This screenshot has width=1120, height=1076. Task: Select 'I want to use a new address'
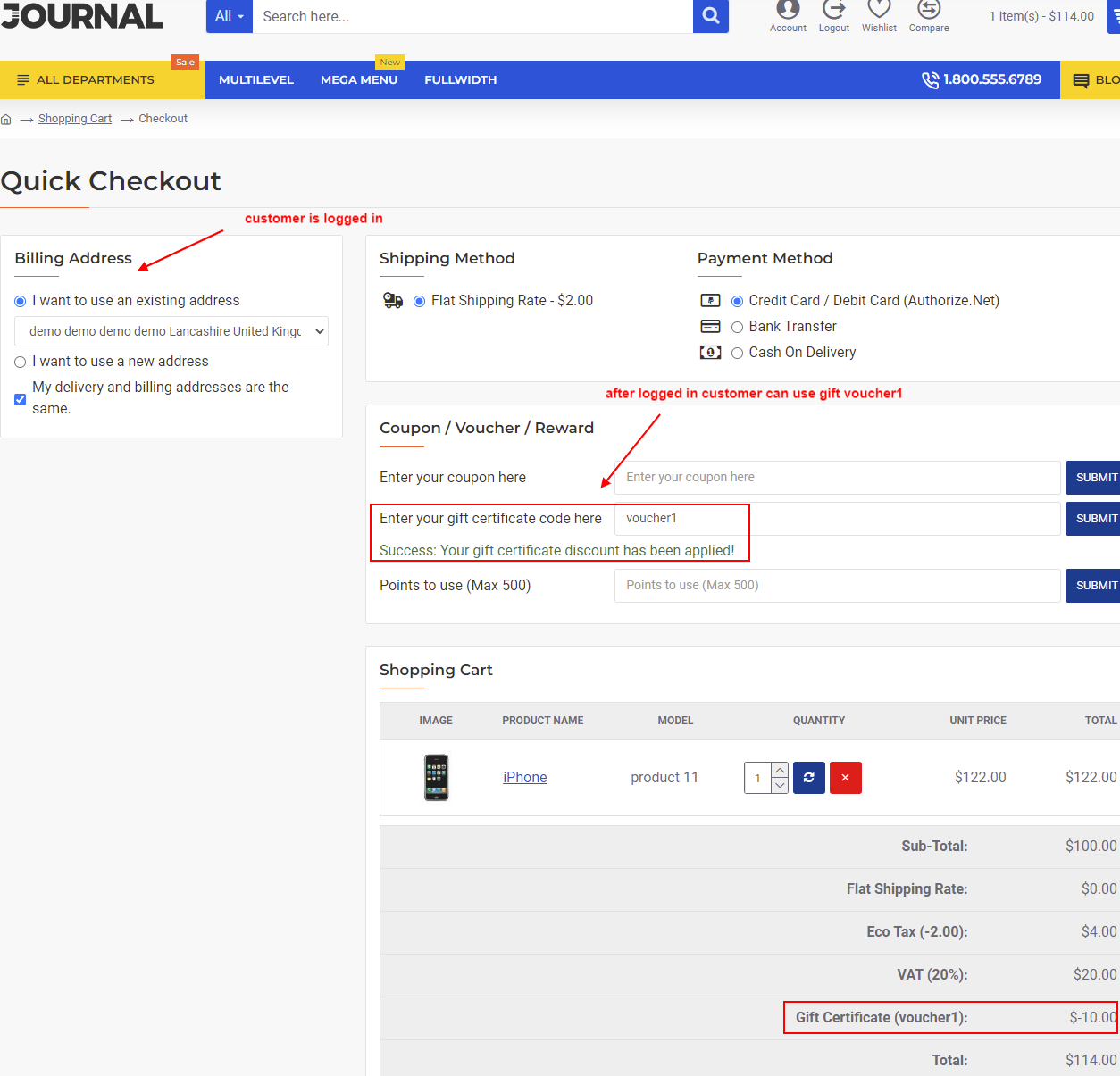click(21, 362)
